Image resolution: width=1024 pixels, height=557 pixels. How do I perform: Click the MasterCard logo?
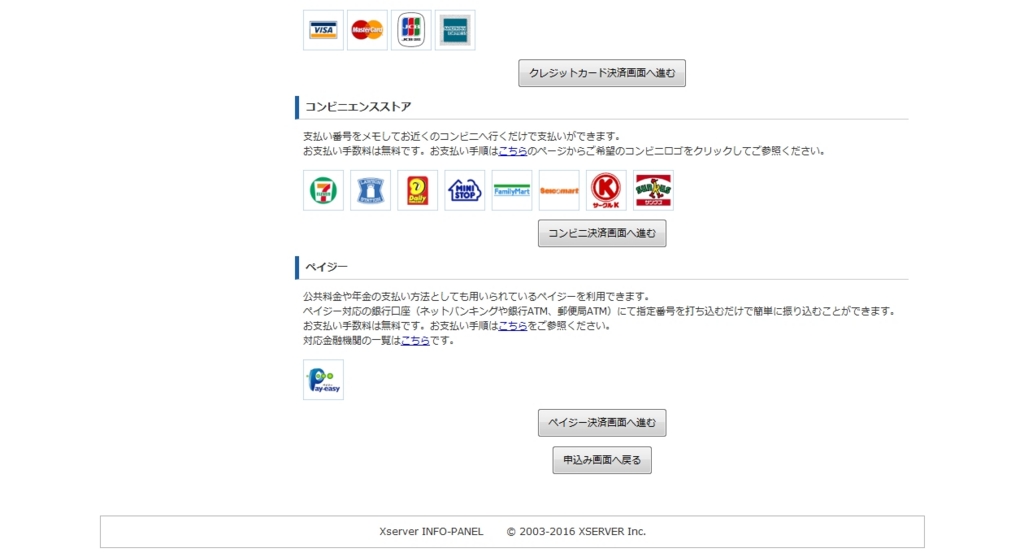tap(367, 30)
